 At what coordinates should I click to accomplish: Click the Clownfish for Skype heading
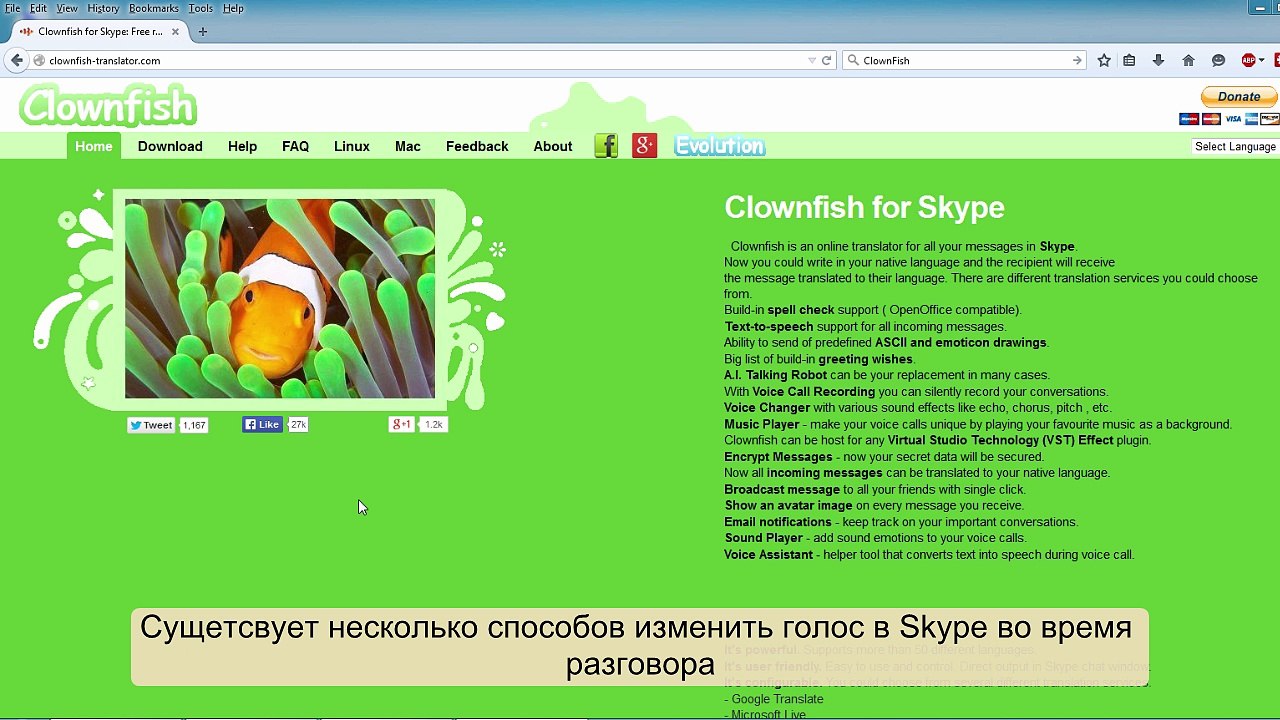[x=864, y=207]
